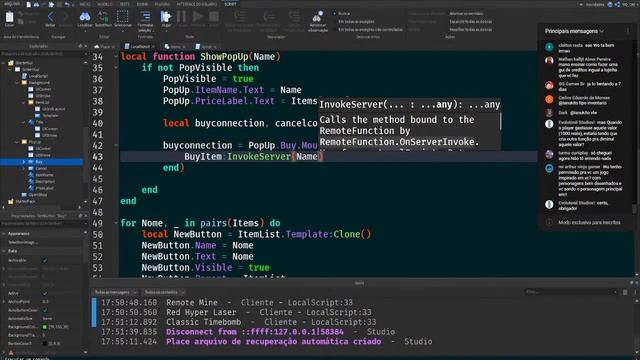The width and height of the screenshot is (640, 360).
Task: Fold the for loop at line 49
Action: click(116, 223)
